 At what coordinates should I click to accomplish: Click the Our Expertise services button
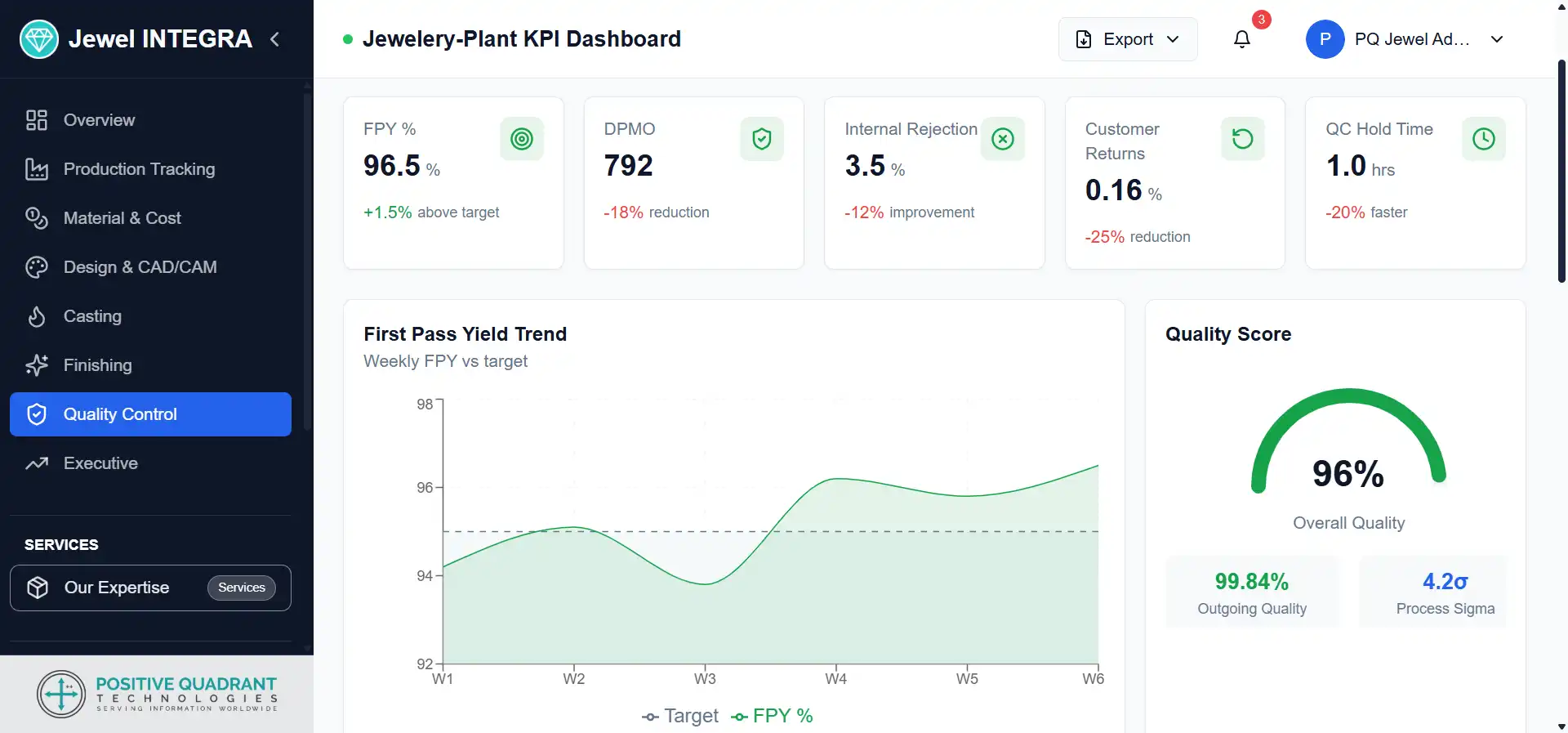tap(150, 588)
